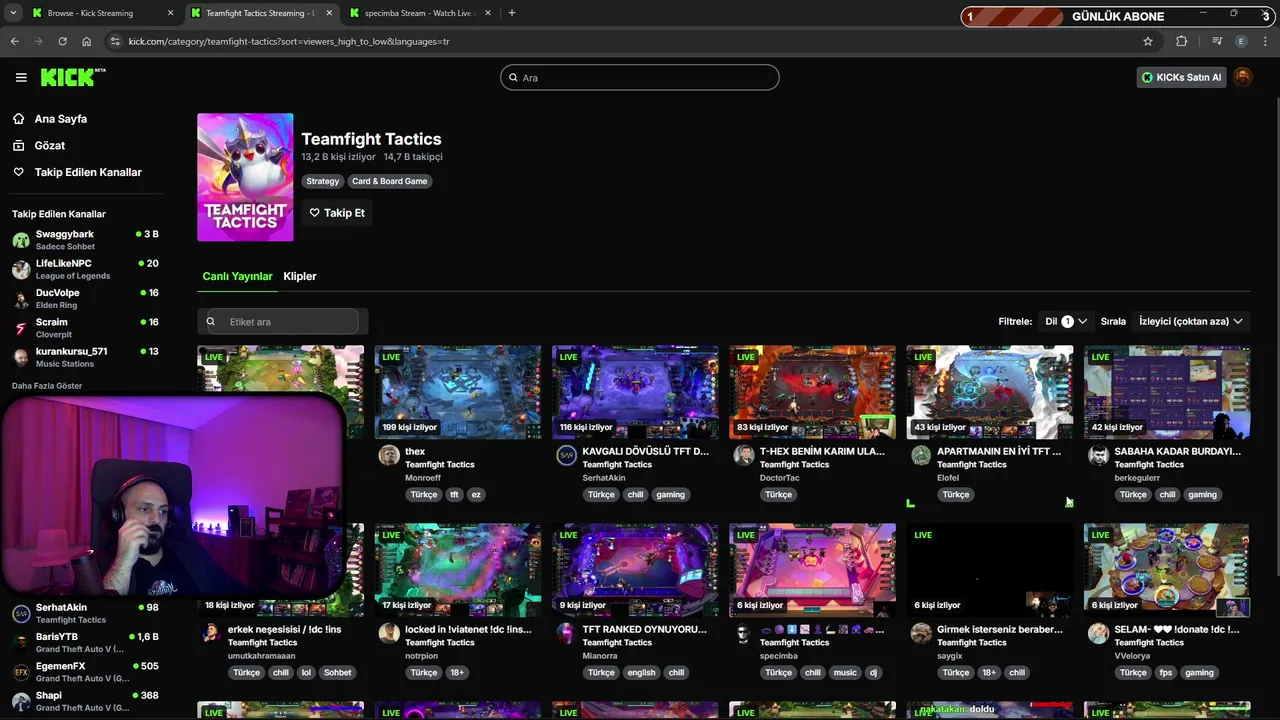
Task: Reload the page
Action: tap(62, 41)
